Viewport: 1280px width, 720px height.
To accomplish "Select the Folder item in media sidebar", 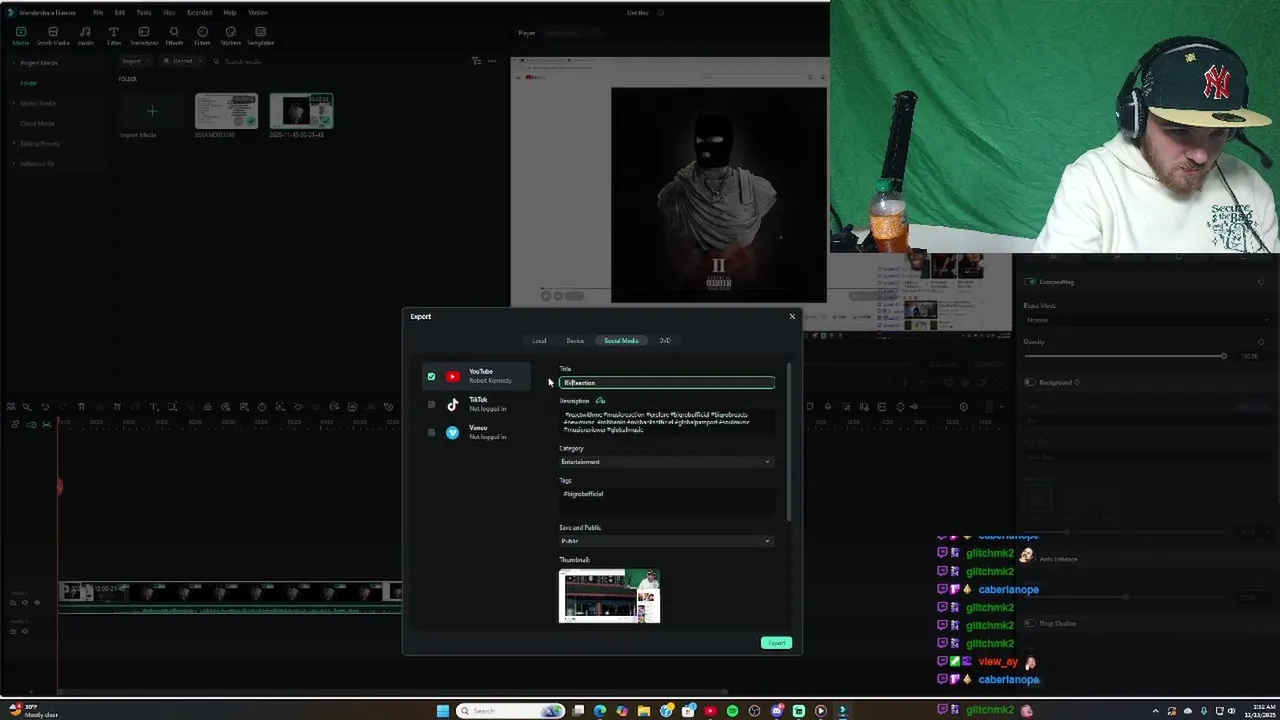I will pos(29,83).
